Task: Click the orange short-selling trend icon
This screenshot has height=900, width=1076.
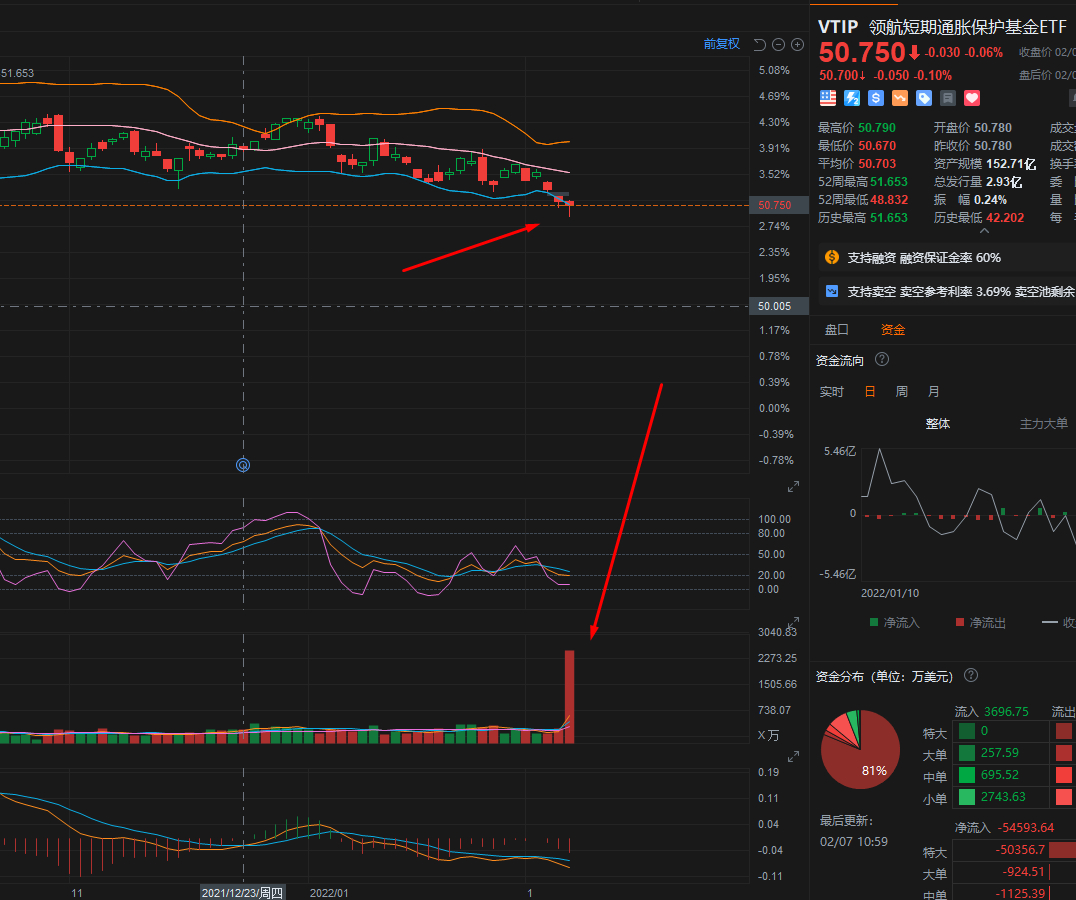Action: tap(900, 98)
